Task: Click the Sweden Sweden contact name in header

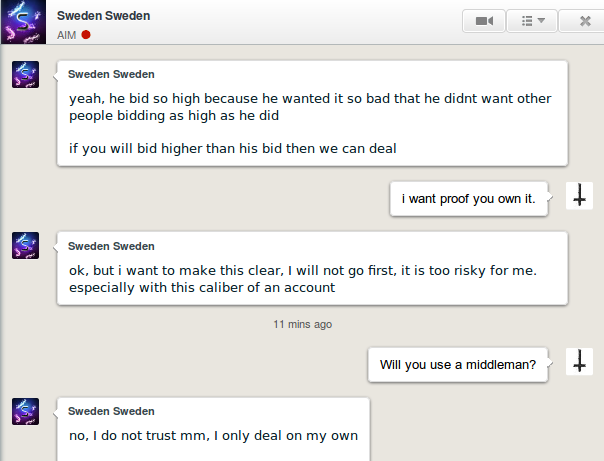Action: tap(103, 16)
